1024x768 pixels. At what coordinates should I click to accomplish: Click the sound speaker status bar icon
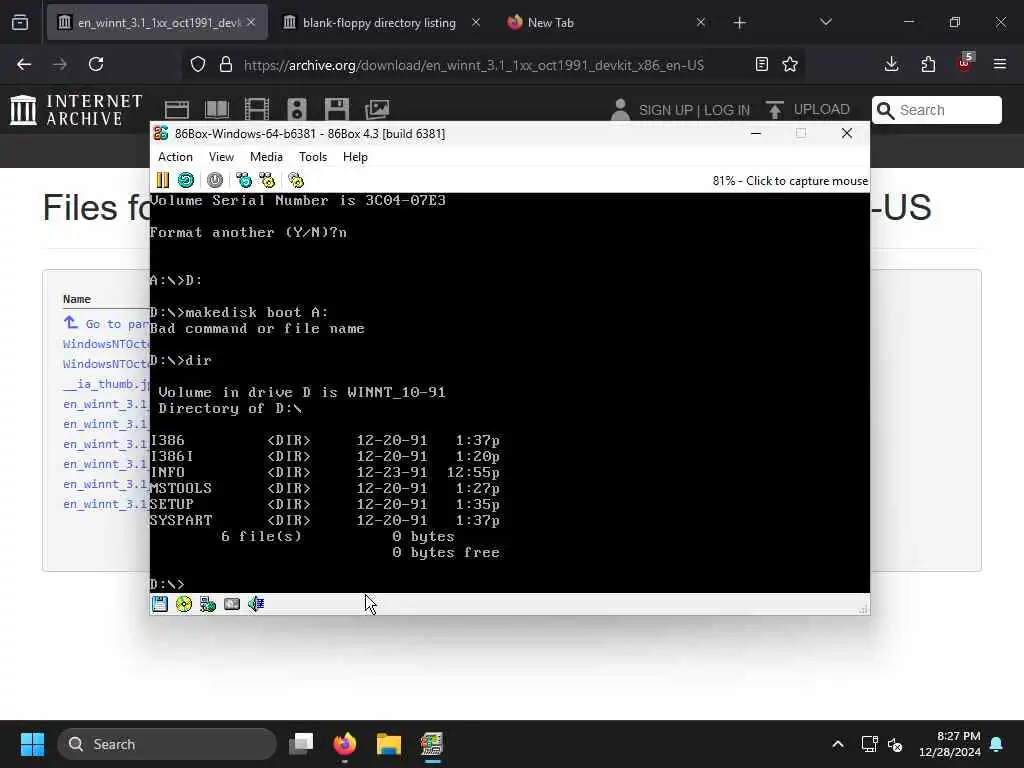coord(256,604)
